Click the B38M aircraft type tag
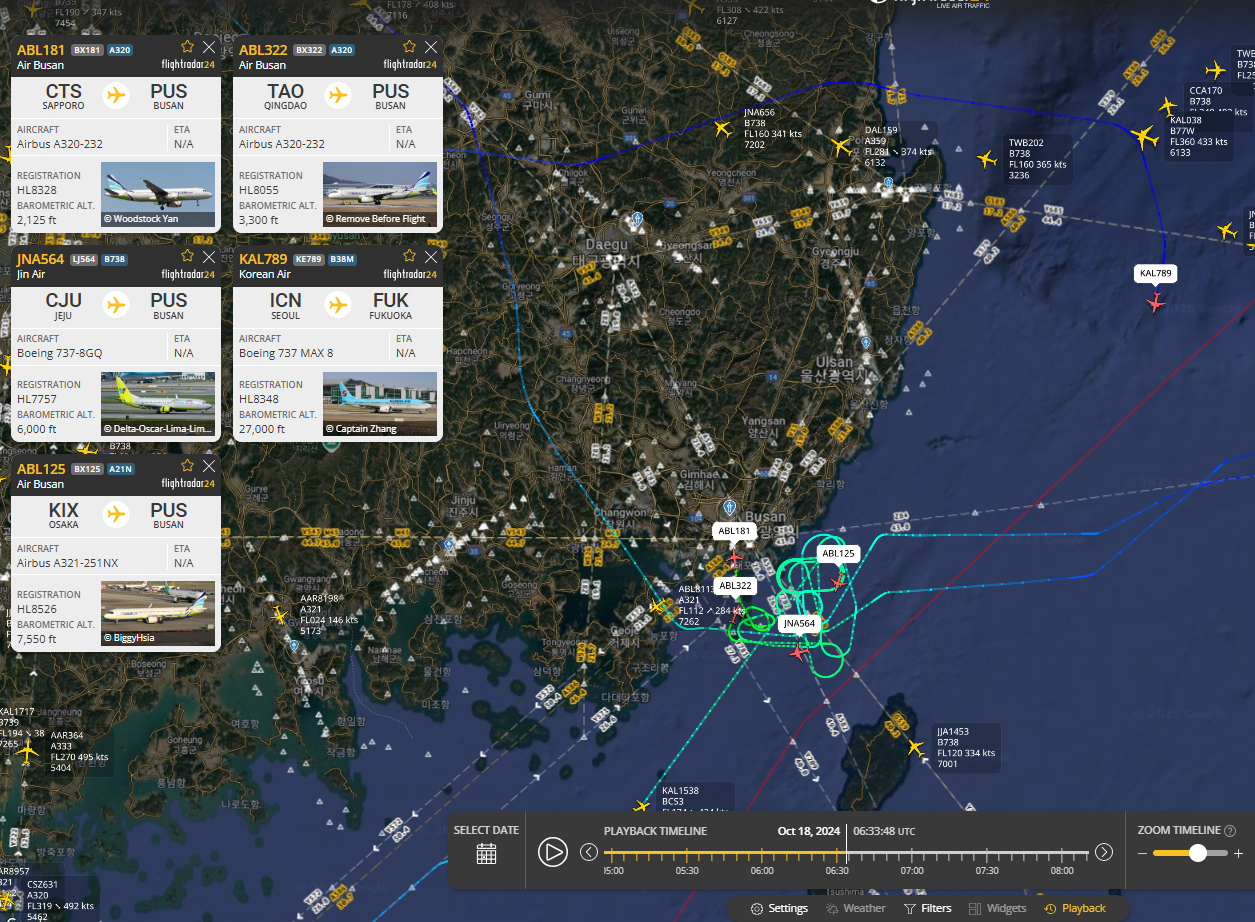The width and height of the screenshot is (1255, 922). (342, 260)
